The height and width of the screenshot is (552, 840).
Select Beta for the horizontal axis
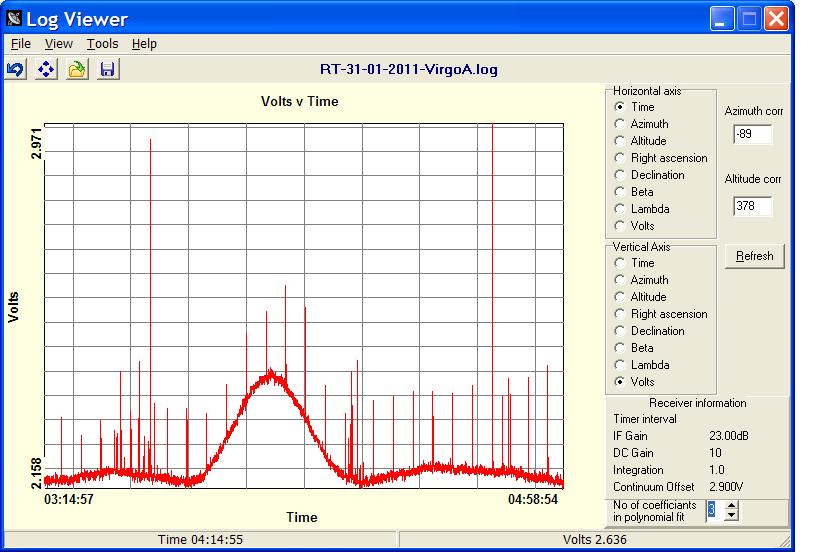point(620,192)
